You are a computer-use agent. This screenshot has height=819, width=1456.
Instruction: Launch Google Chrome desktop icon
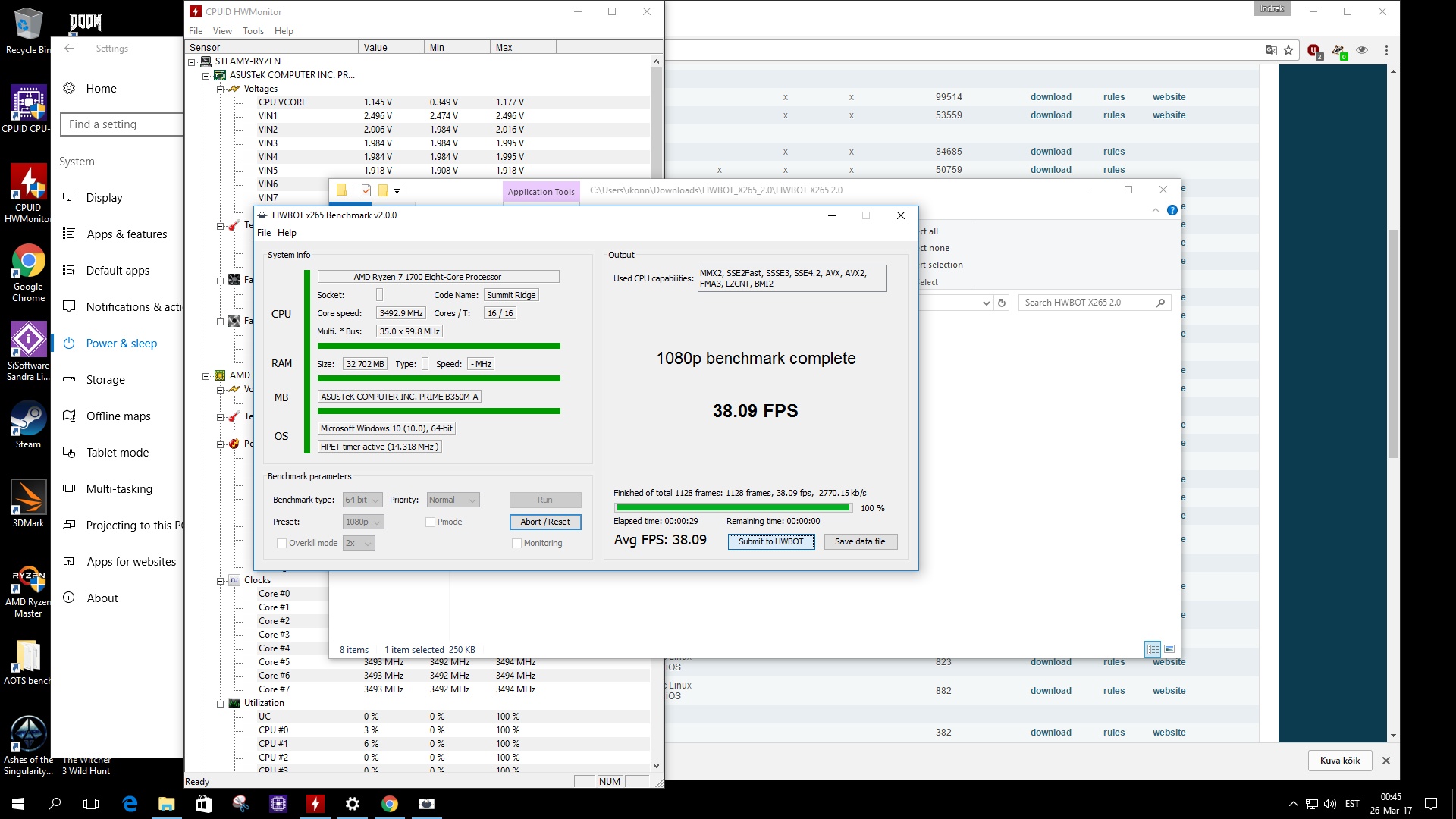(28, 274)
